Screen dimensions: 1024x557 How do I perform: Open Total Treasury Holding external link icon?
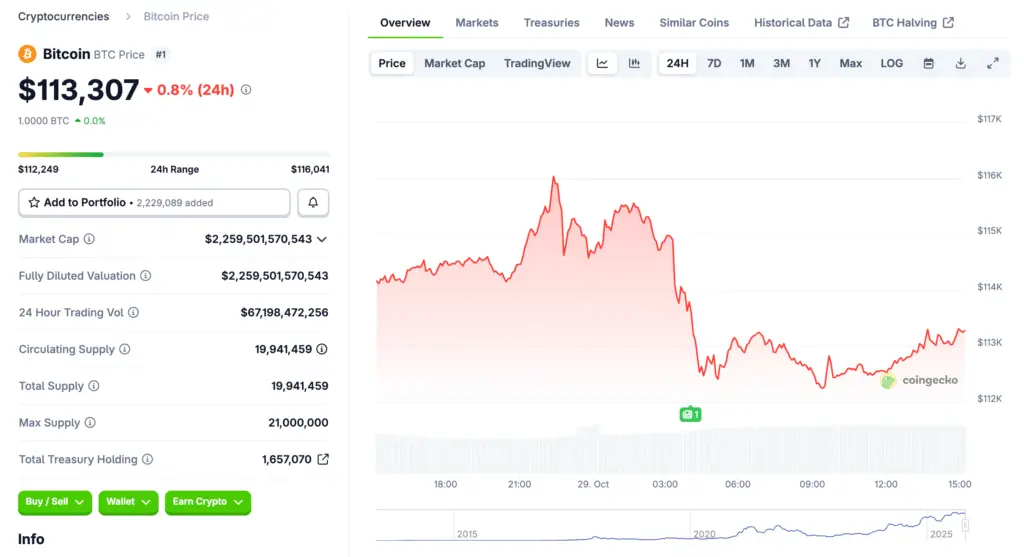click(x=323, y=460)
